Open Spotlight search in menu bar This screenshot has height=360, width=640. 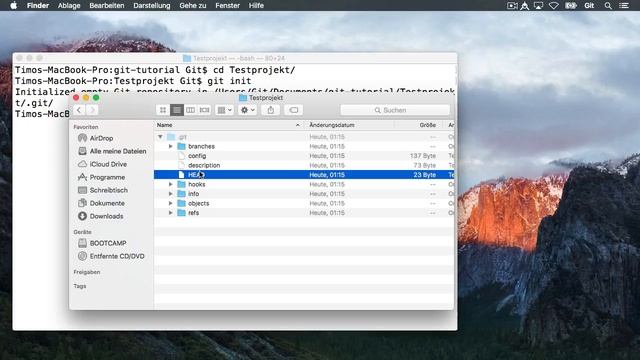click(x=608, y=5)
